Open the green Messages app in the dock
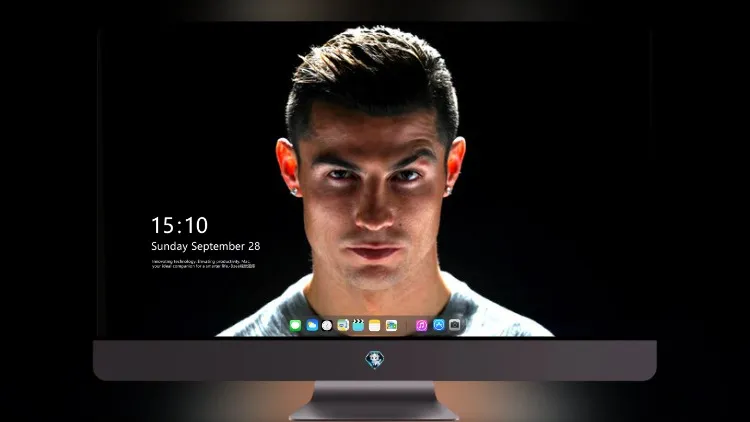The height and width of the screenshot is (422, 750). pos(296,325)
